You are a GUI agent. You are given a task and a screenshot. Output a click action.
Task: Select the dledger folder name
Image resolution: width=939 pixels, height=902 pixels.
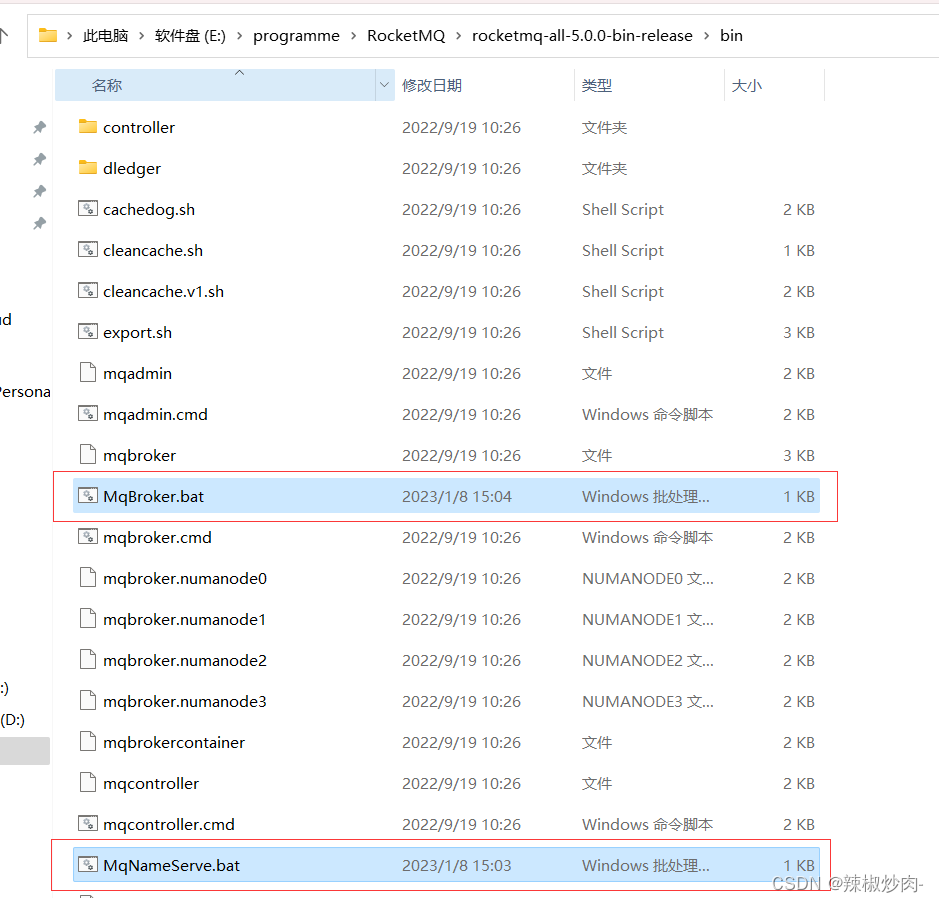[132, 169]
